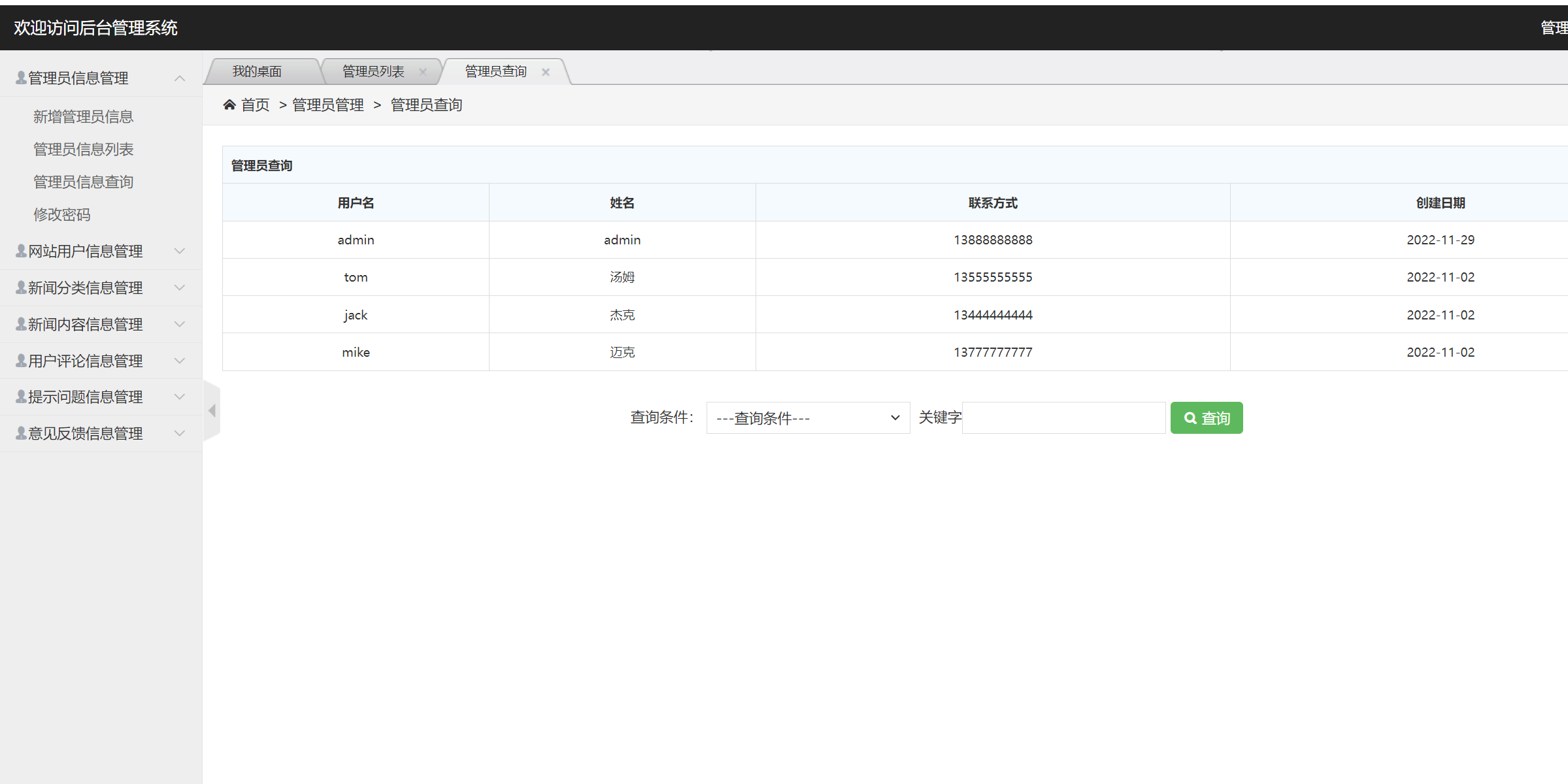This screenshot has width=1568, height=784.
Task: Click the green 查询 button
Action: (x=1207, y=417)
